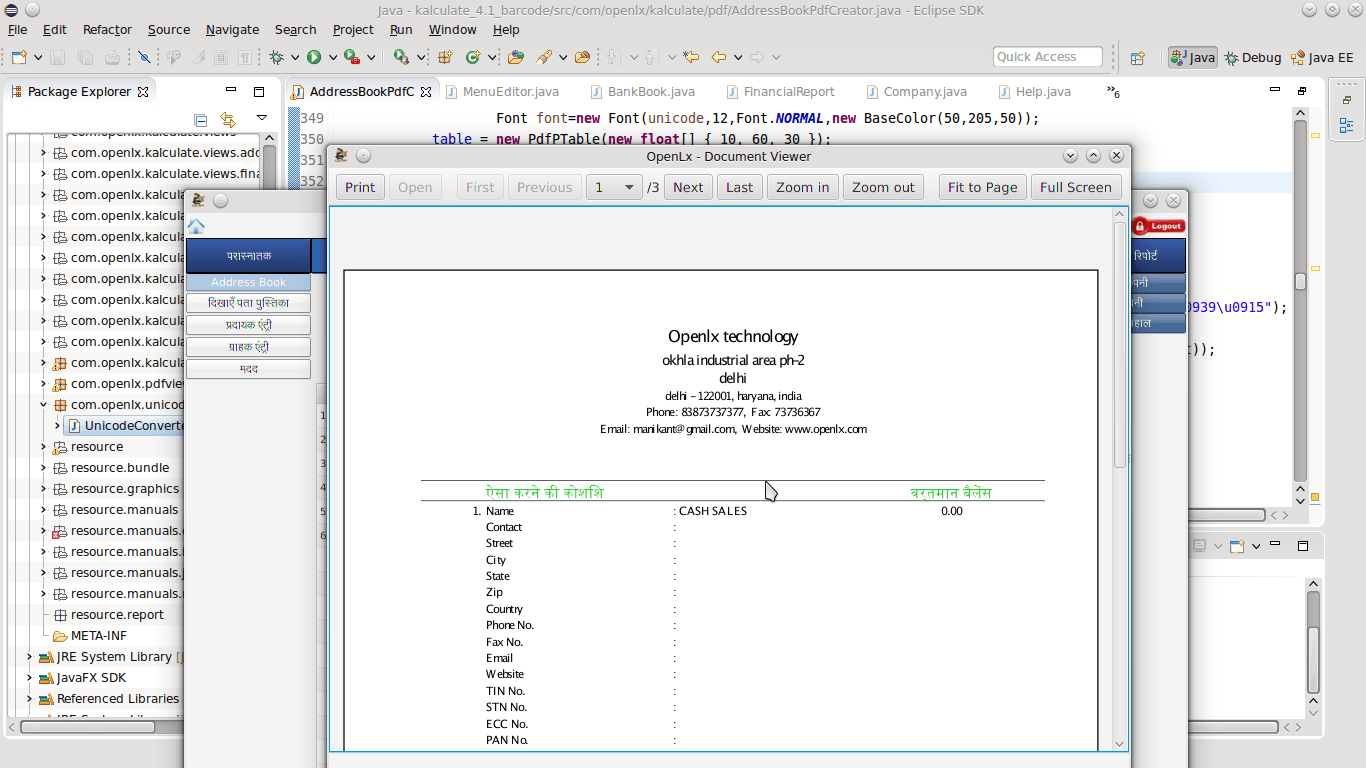1366x768 pixels.
Task: Click the Run green play icon
Action: (314, 58)
